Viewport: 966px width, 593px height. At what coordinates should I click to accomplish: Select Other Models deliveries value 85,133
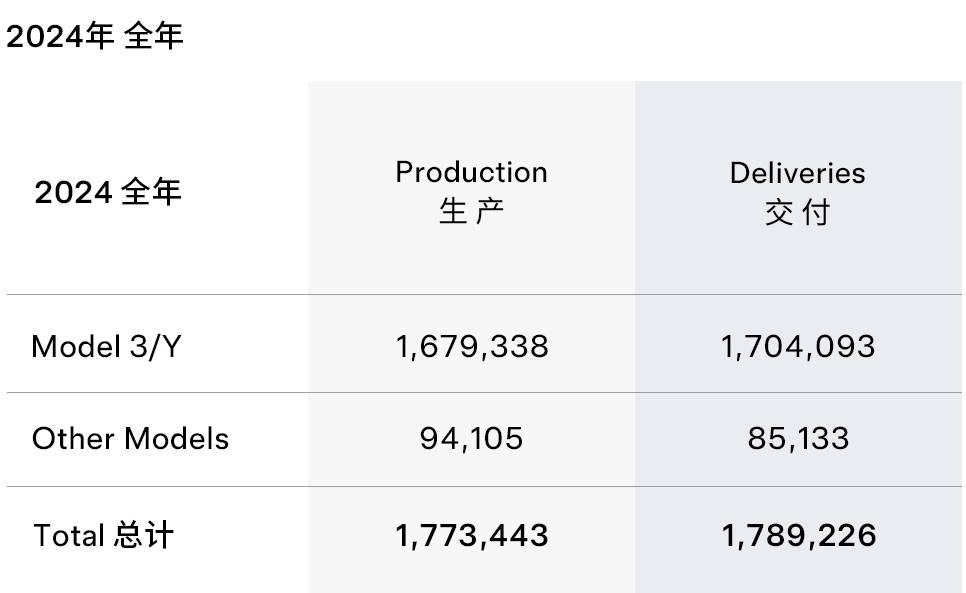tap(798, 438)
